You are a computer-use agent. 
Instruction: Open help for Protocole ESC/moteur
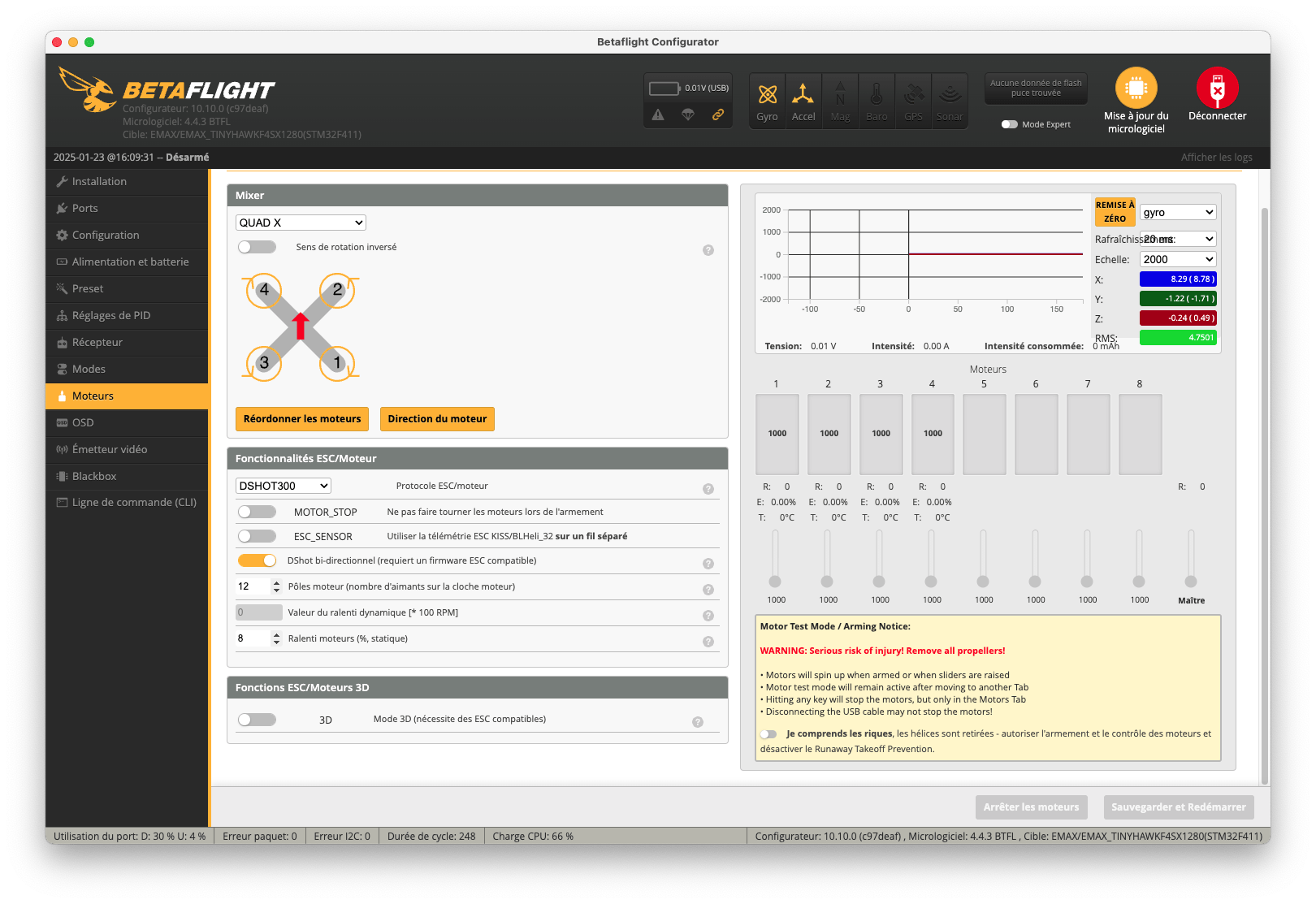pos(708,489)
